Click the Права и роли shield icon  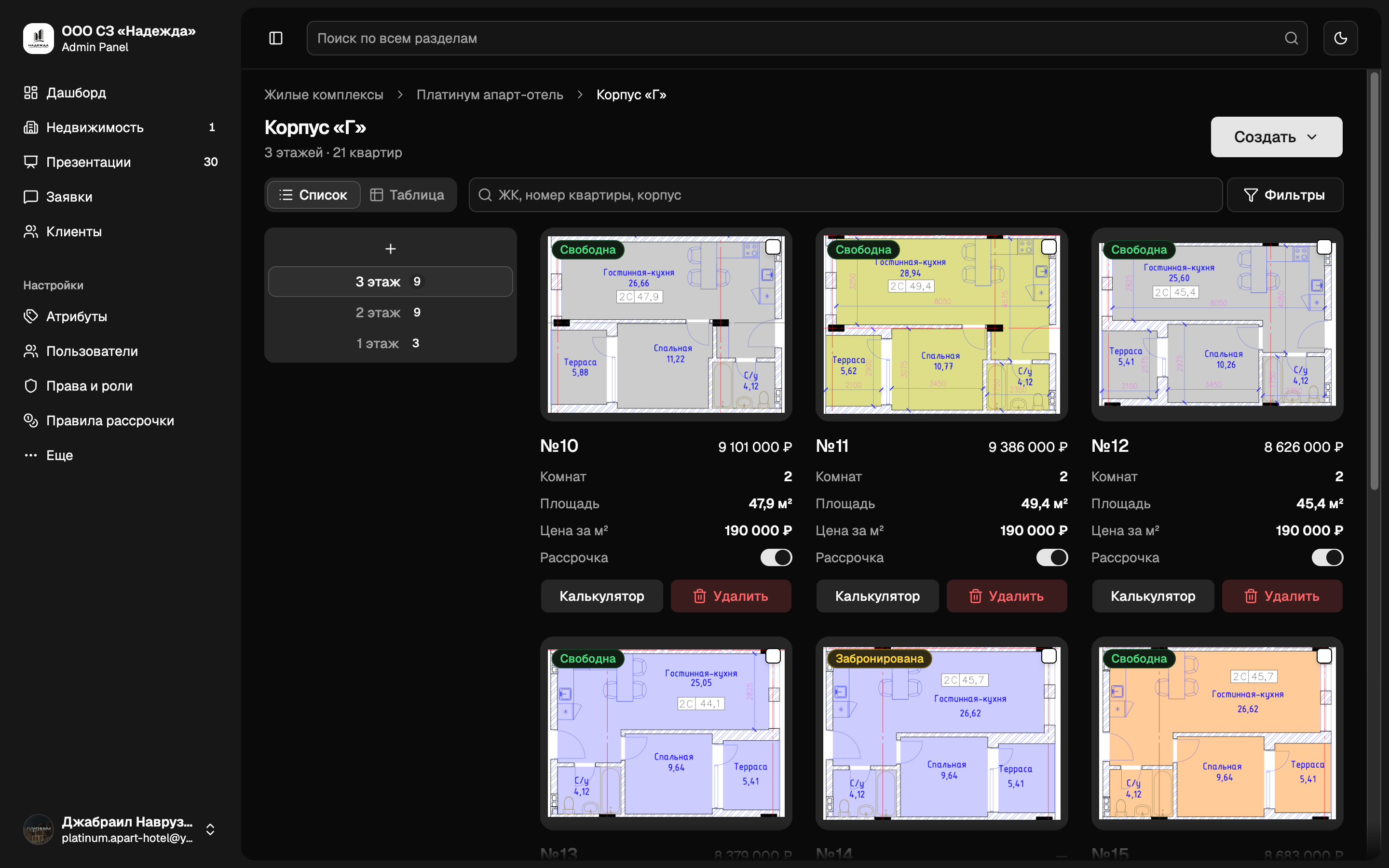click(31, 386)
